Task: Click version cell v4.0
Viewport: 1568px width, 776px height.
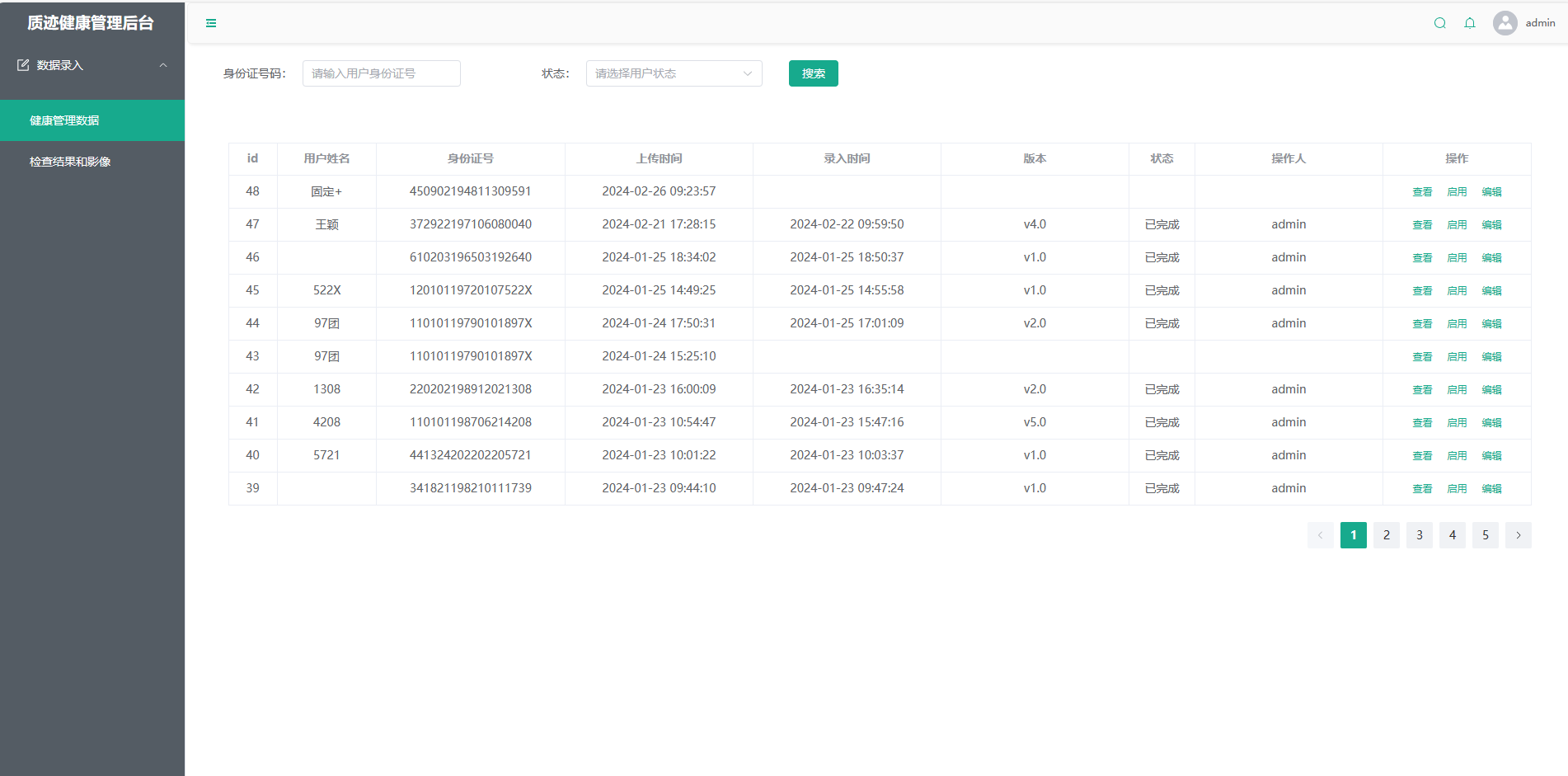Action: 1035,224
